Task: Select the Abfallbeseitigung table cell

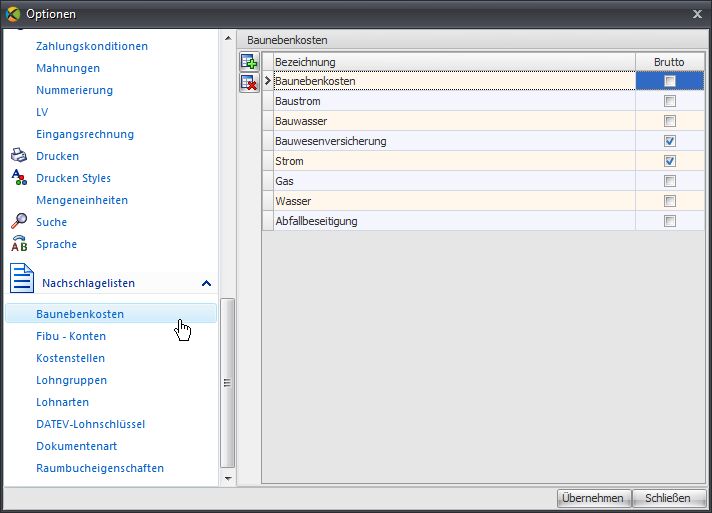Action: point(454,221)
